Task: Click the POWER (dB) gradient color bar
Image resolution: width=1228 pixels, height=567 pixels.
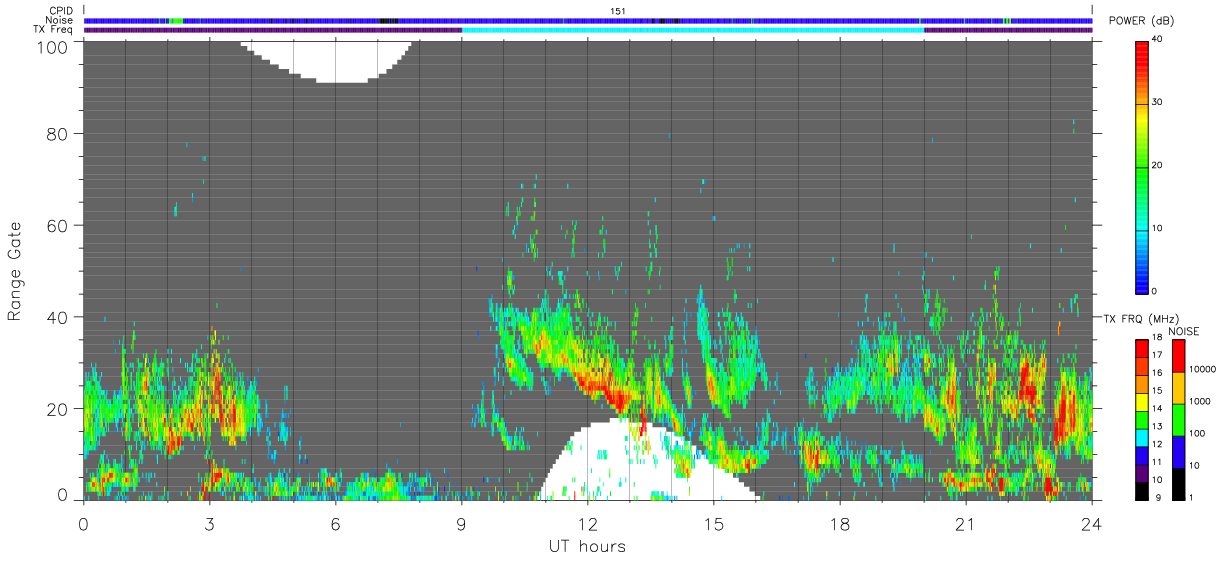Action: coord(1141,166)
